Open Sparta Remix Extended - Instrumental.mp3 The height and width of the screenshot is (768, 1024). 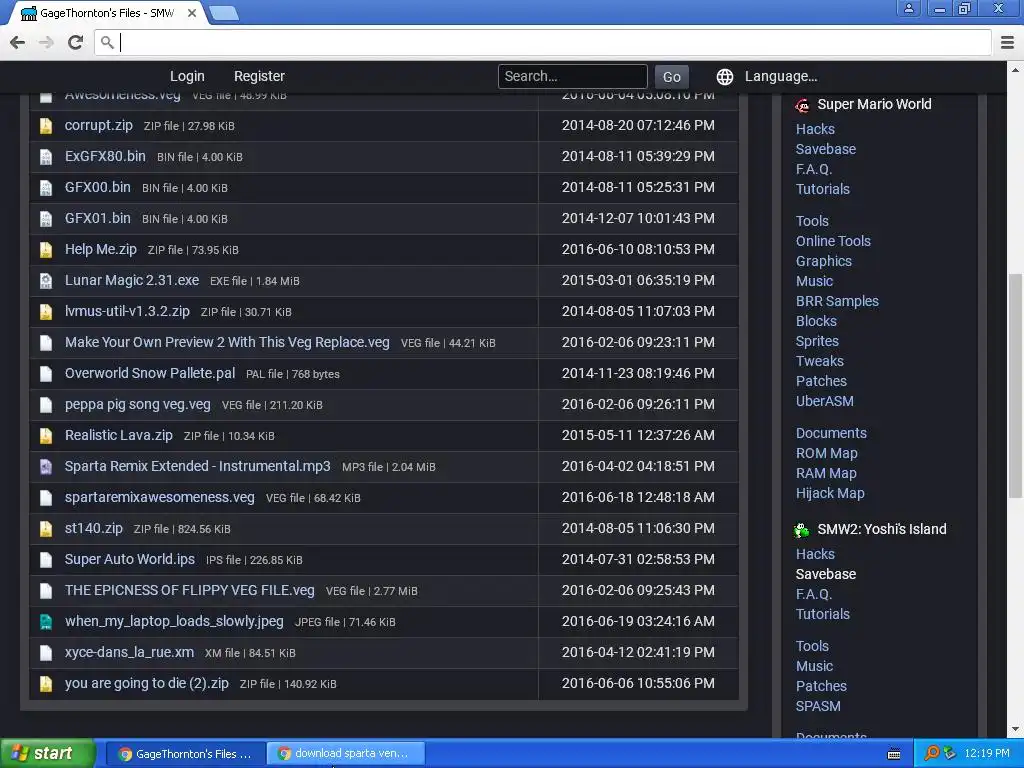(x=197, y=466)
